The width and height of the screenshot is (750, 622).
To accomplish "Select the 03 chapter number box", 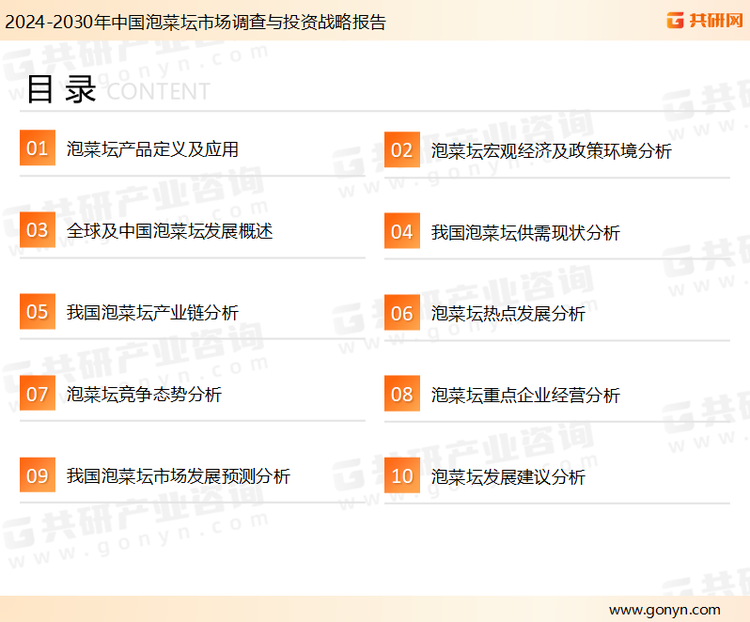I will (37, 231).
